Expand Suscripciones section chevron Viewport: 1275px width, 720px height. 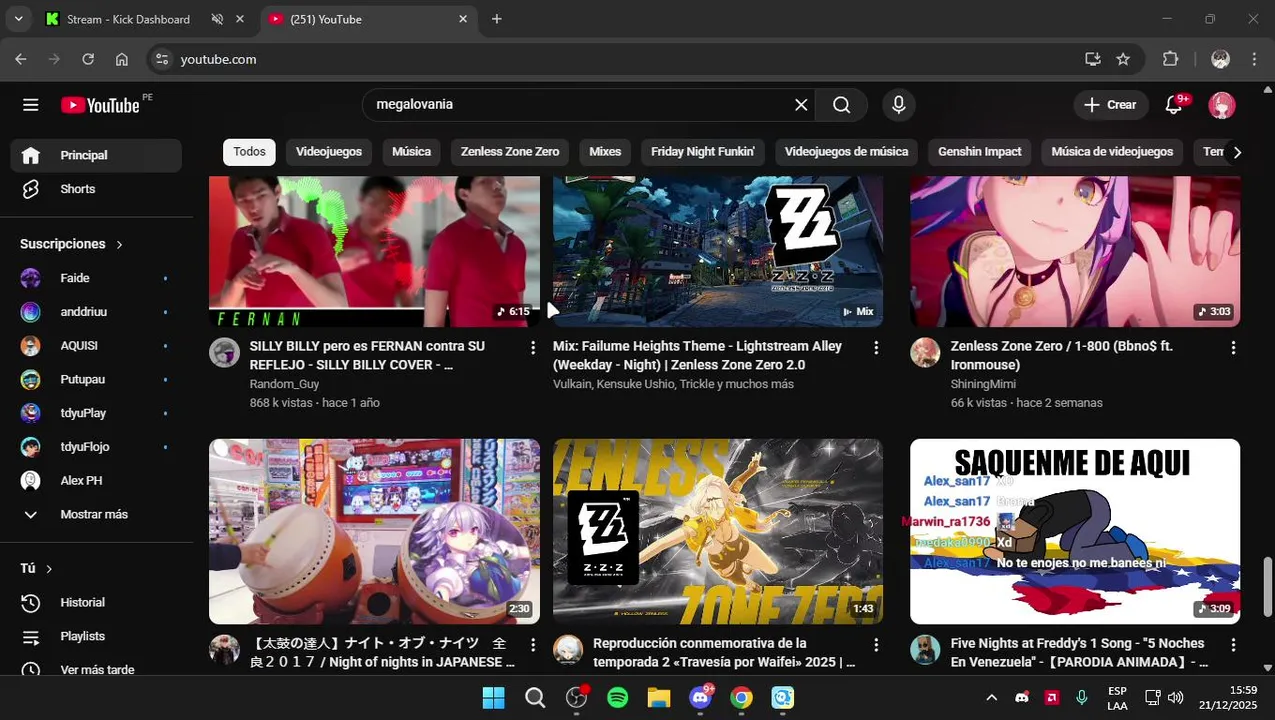tap(119, 244)
